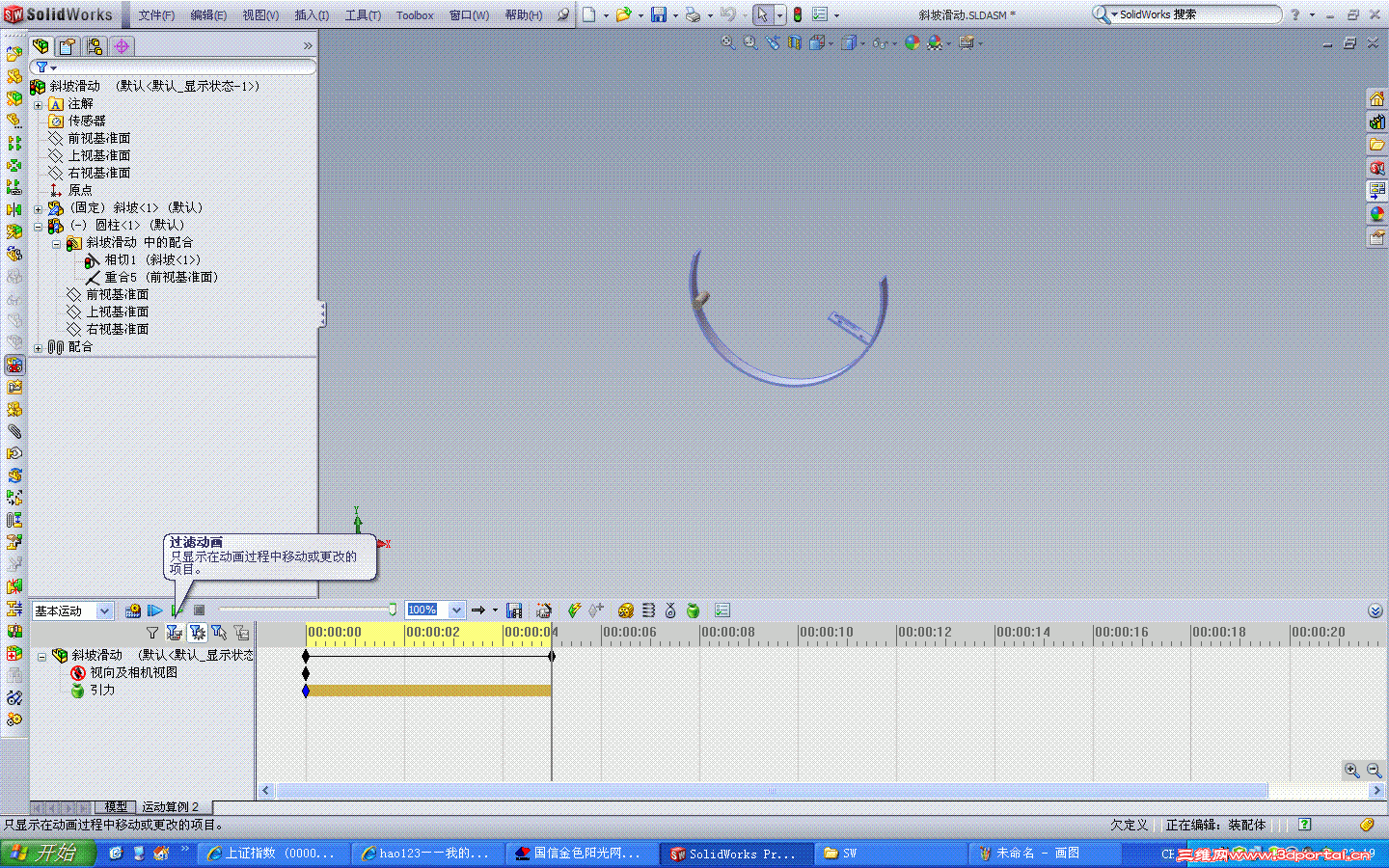Open the Toolbox menu
The height and width of the screenshot is (868, 1389).
tap(415, 15)
